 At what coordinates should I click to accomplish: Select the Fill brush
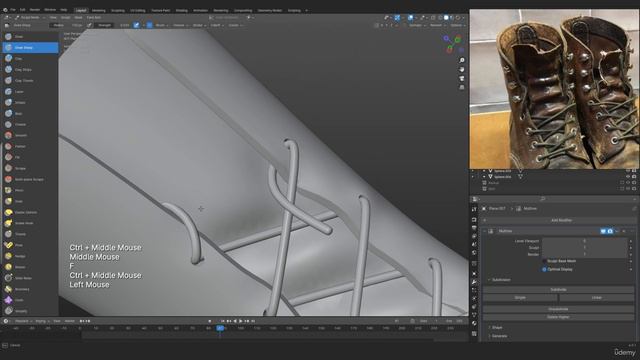pyautogui.click(x=31, y=157)
